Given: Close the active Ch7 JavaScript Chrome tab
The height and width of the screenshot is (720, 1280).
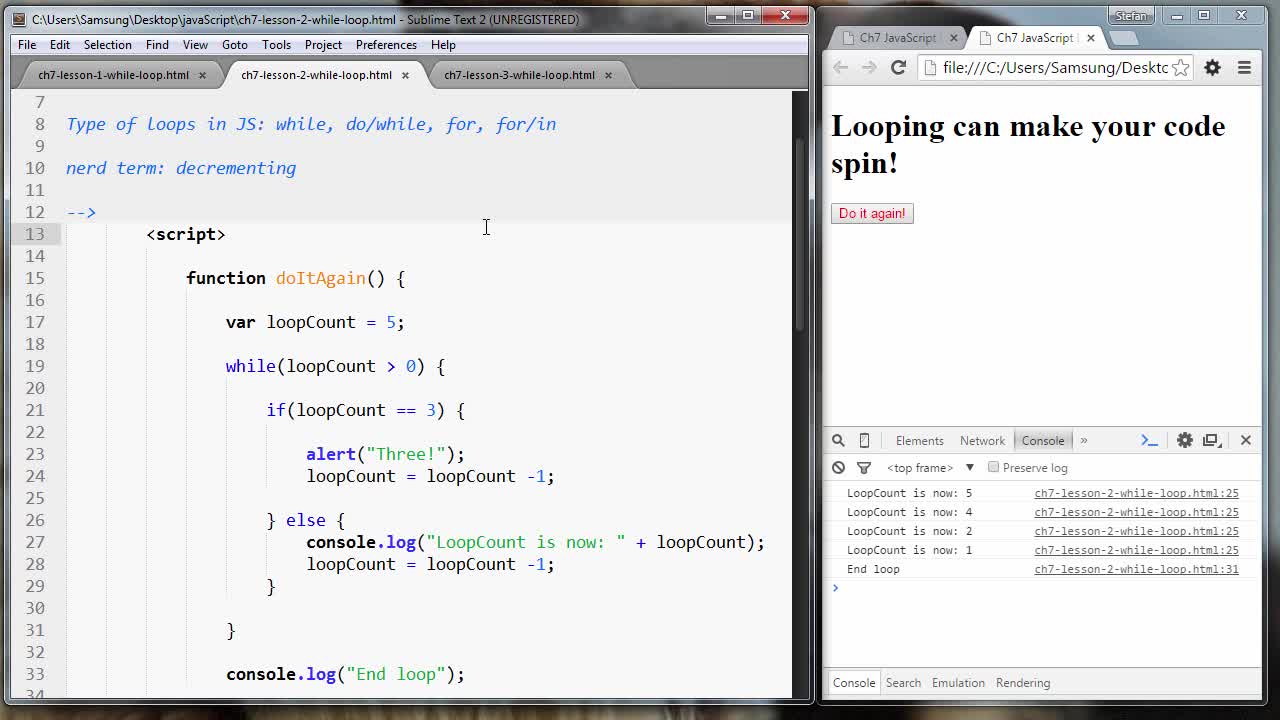Looking at the screenshot, I should pos(1090,38).
